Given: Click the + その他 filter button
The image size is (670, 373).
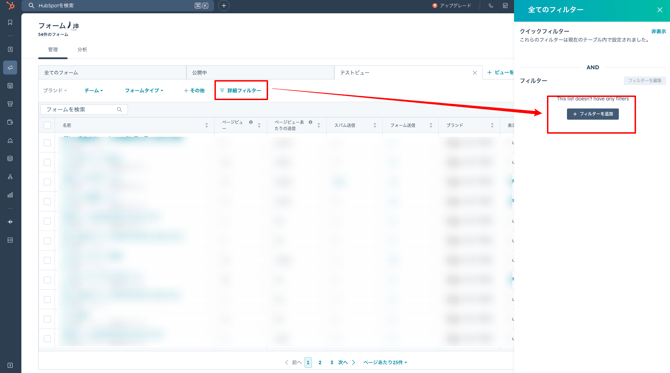Looking at the screenshot, I should click(194, 91).
